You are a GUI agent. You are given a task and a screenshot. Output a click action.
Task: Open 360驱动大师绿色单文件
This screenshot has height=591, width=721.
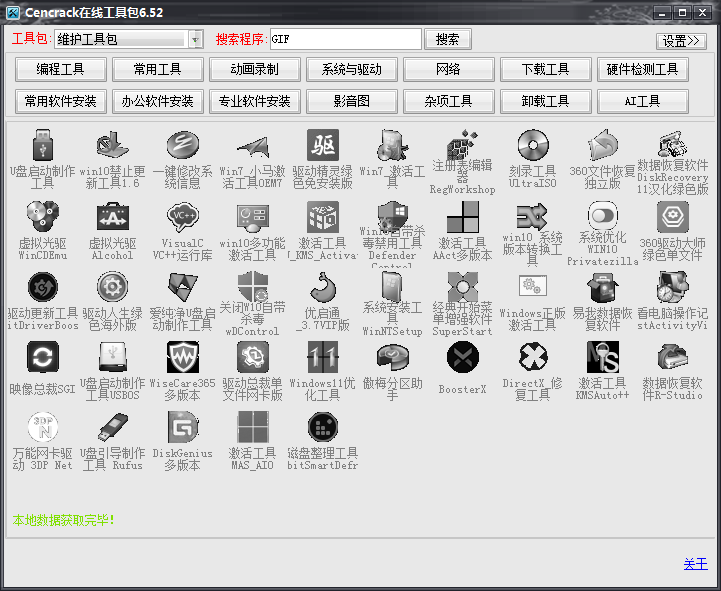coord(672,216)
